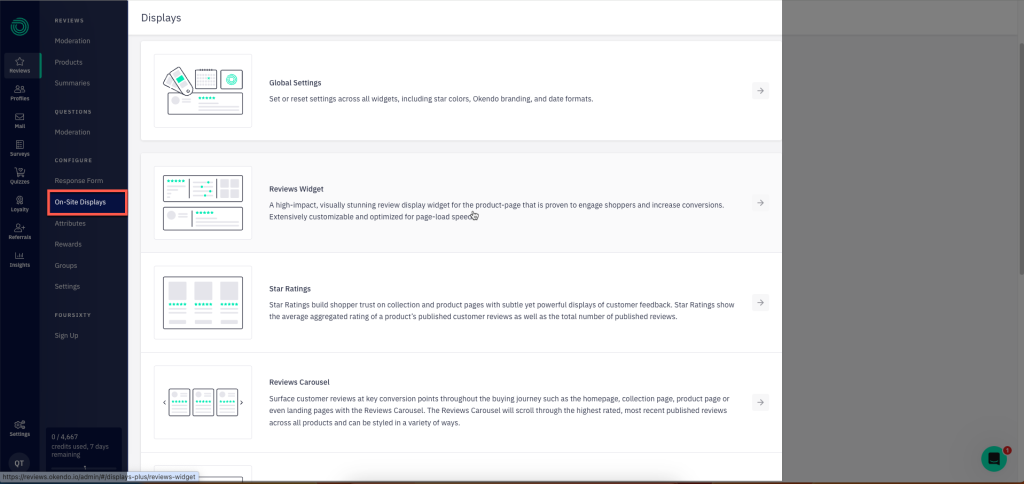Click the Star Ratings thumbnail image

[x=202, y=302]
